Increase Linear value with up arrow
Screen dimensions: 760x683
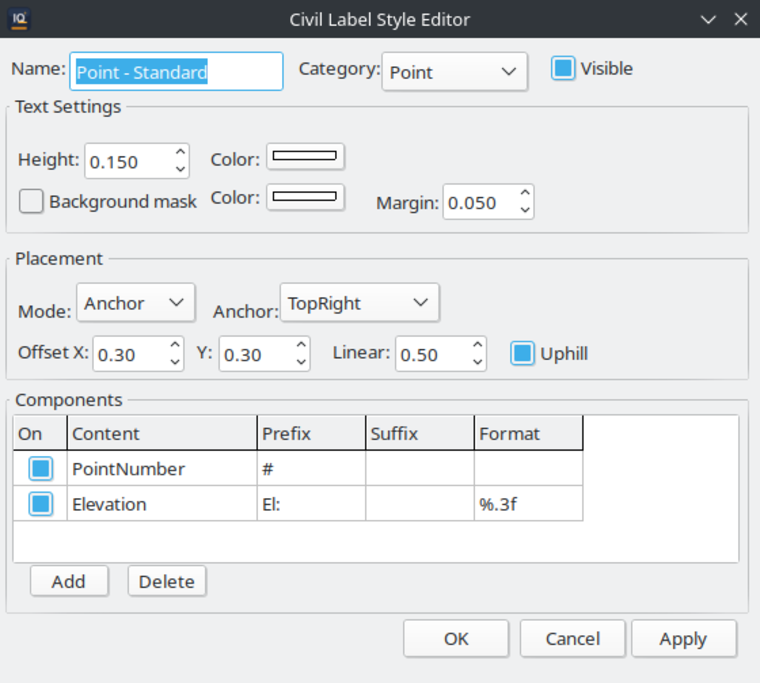[x=477, y=345]
